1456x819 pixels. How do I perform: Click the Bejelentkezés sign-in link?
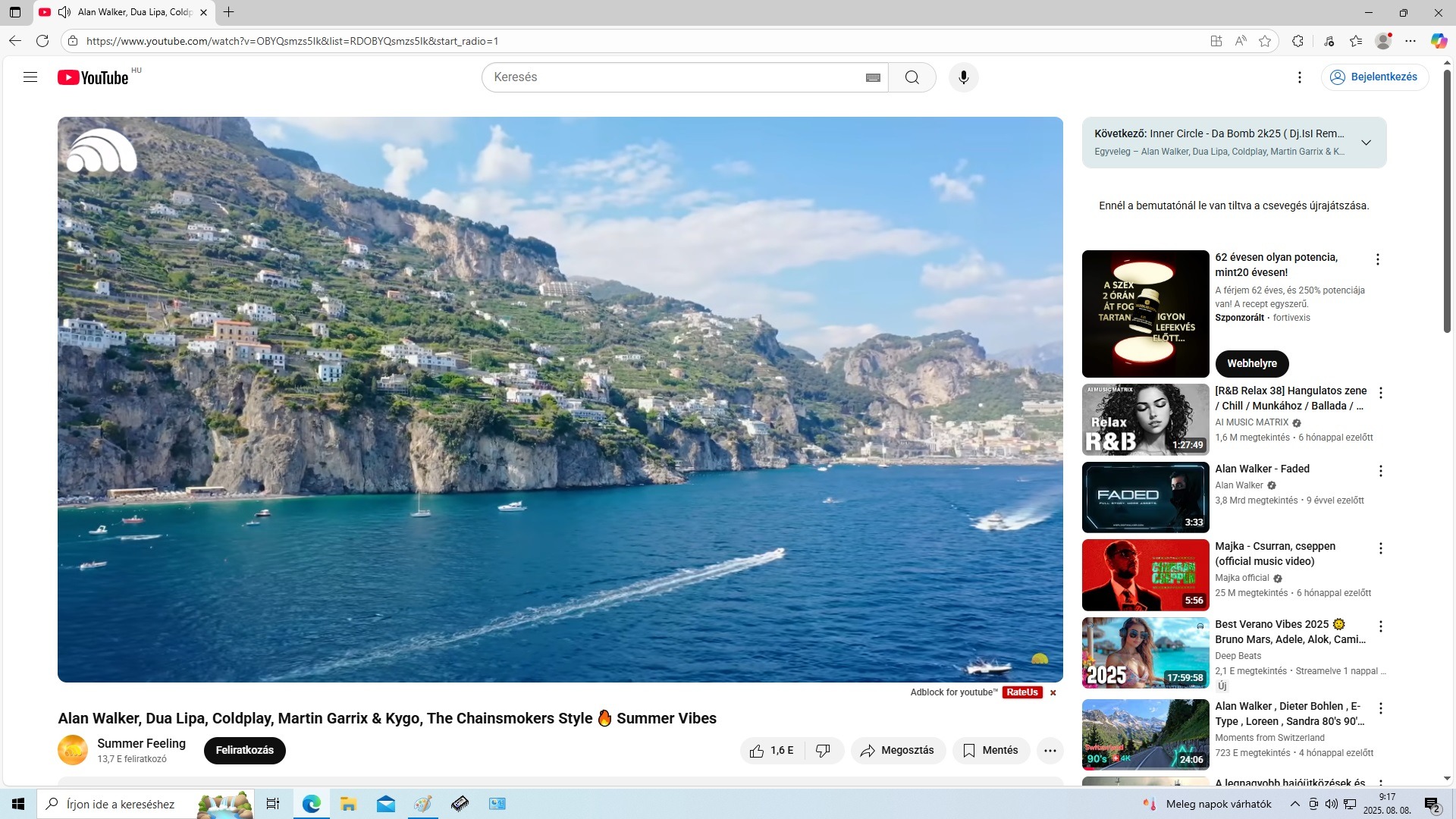(1374, 77)
